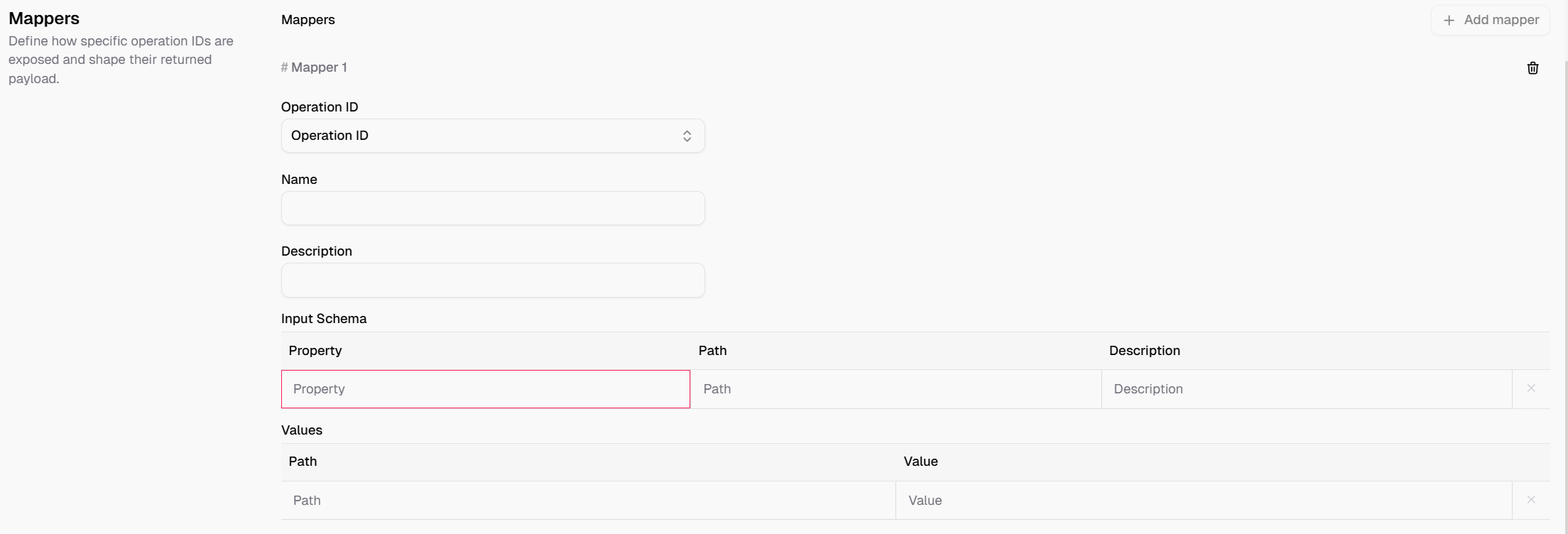This screenshot has width=1568, height=534.
Task: Click the Operation ID field label
Action: 320,107
